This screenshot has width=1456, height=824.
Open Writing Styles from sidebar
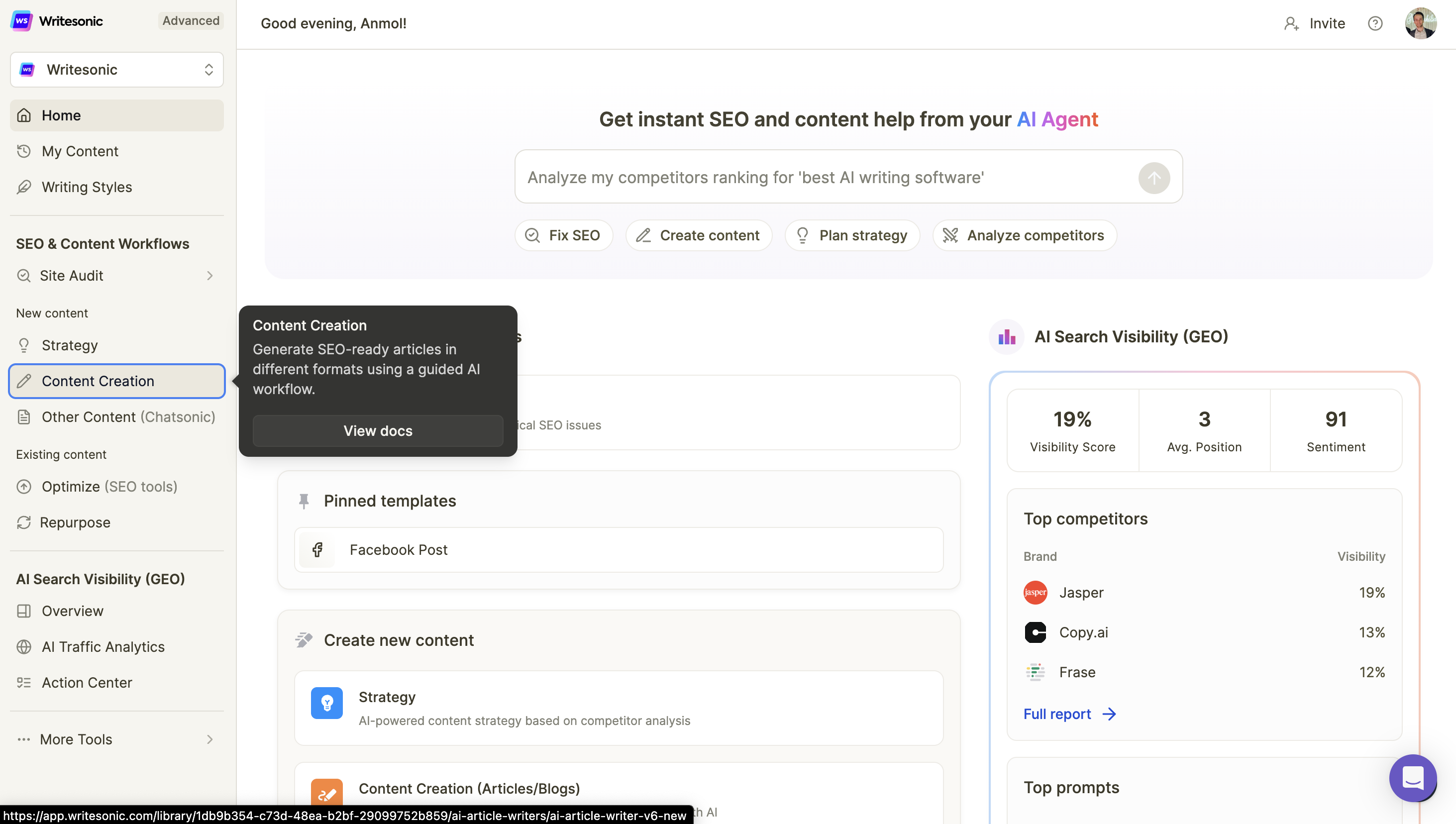tap(86, 187)
